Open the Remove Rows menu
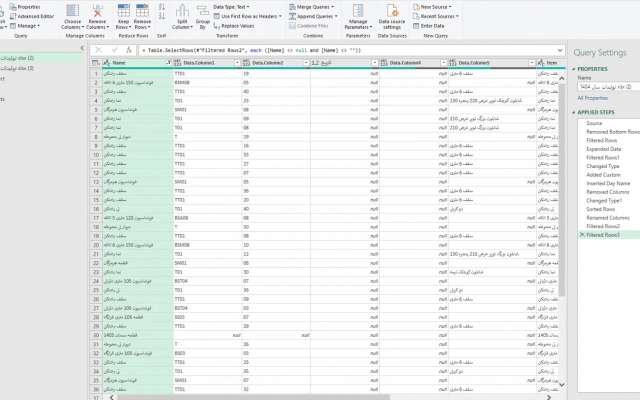This screenshot has height=400, width=640. pyautogui.click(x=142, y=17)
